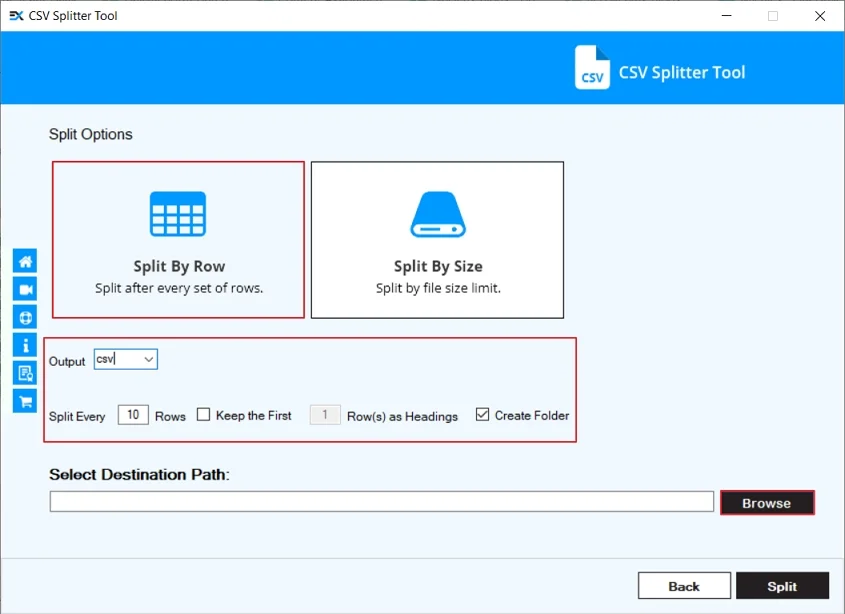The width and height of the screenshot is (845, 614).
Task: Click the Browse button
Action: (767, 503)
